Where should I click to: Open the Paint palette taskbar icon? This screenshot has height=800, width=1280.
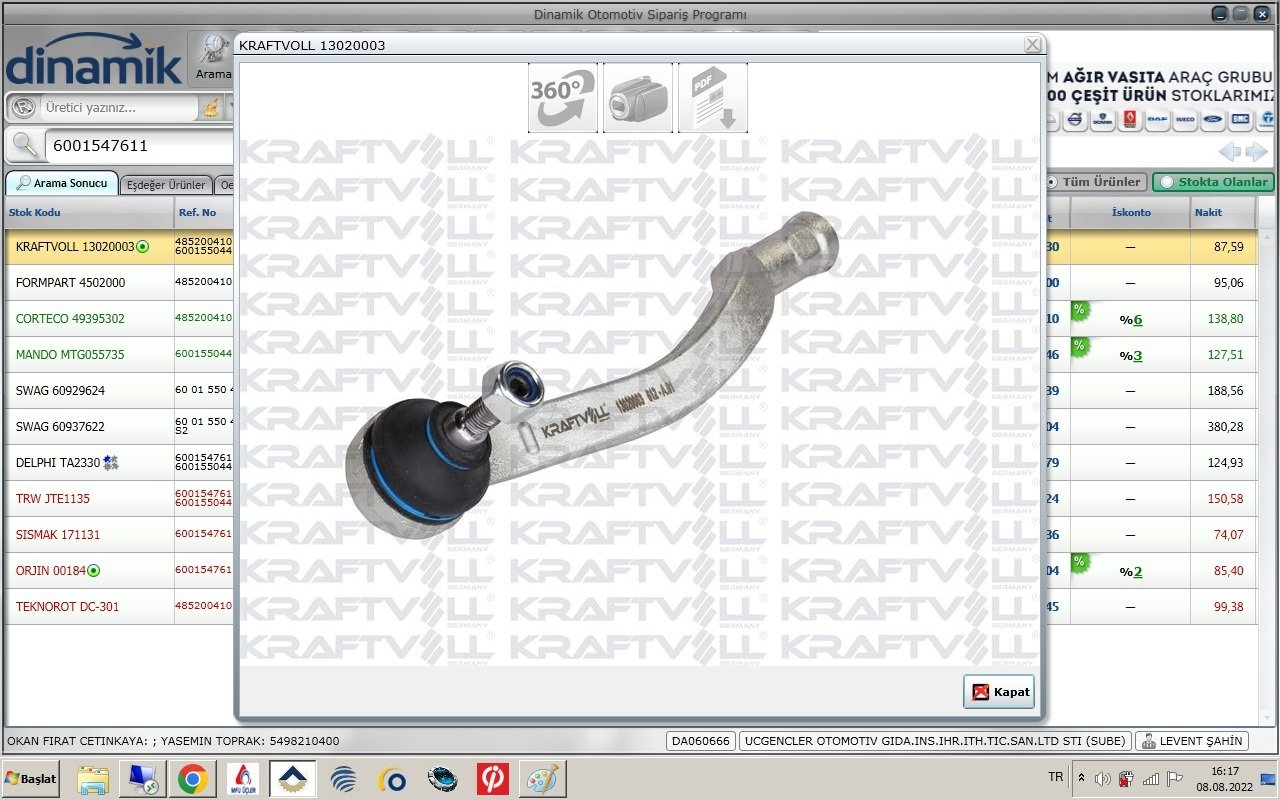(543, 778)
